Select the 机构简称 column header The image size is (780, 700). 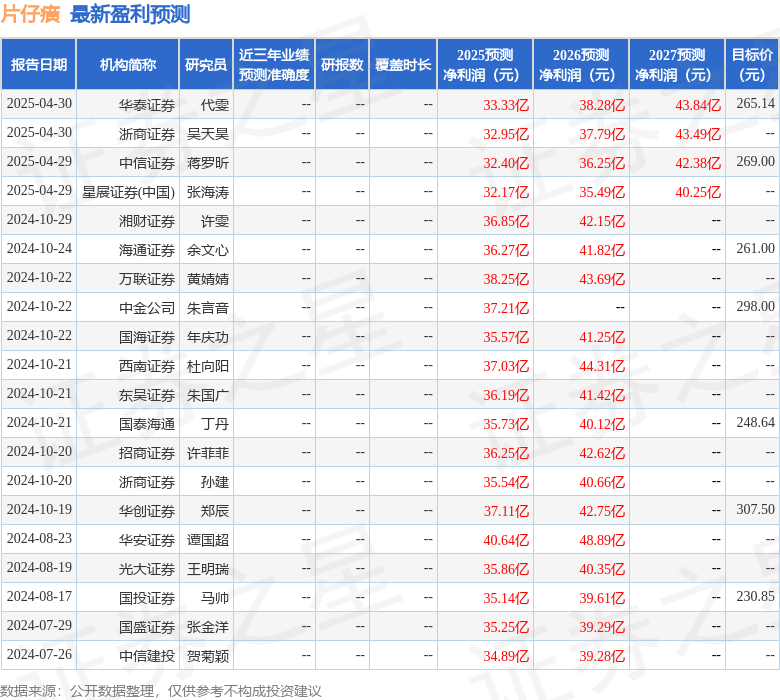(x=128, y=65)
